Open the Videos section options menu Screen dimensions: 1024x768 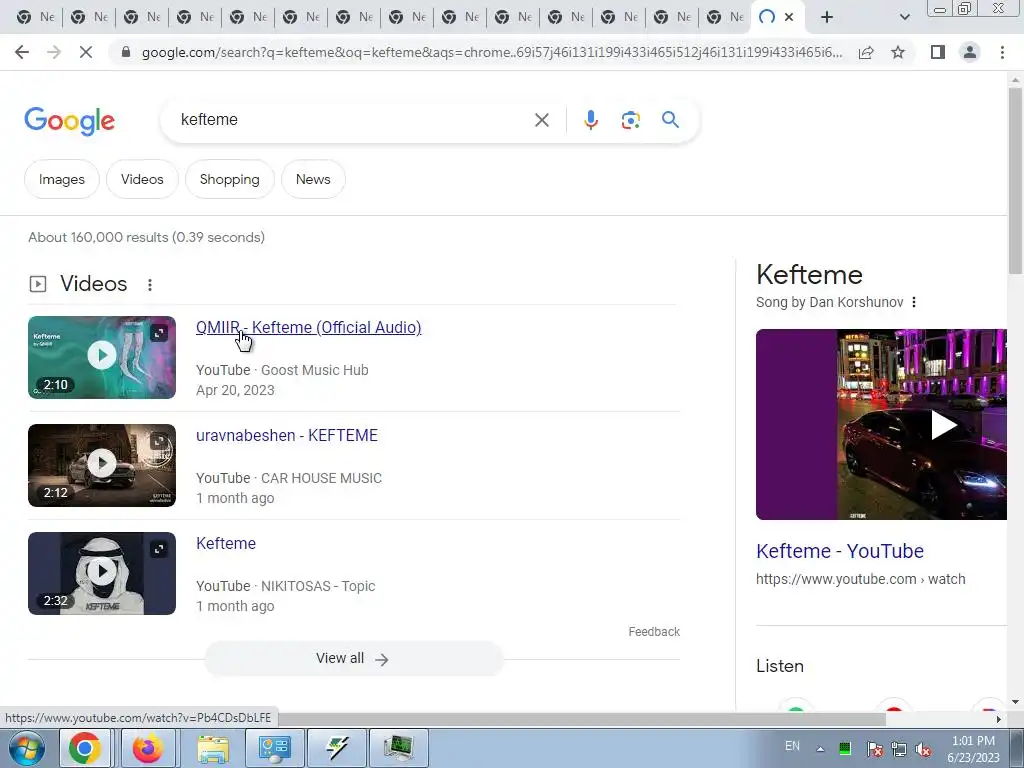pyautogui.click(x=150, y=285)
